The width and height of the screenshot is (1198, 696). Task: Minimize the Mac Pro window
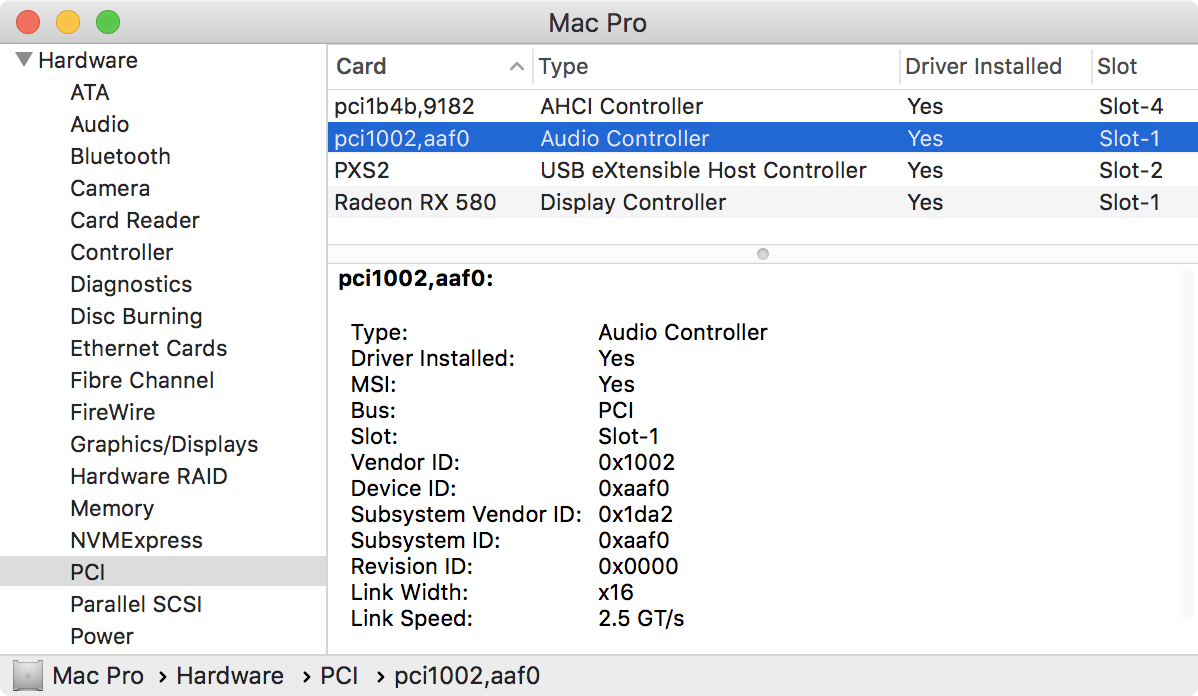pos(68,22)
